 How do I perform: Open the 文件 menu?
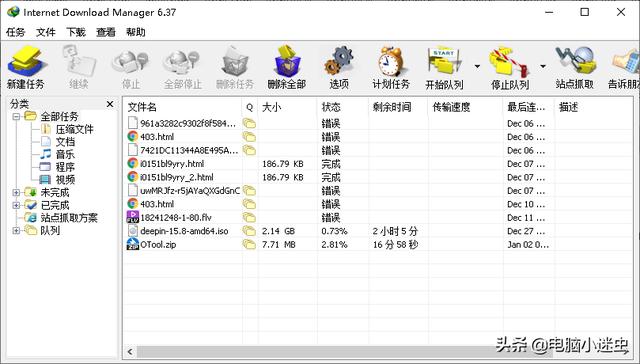click(46, 32)
